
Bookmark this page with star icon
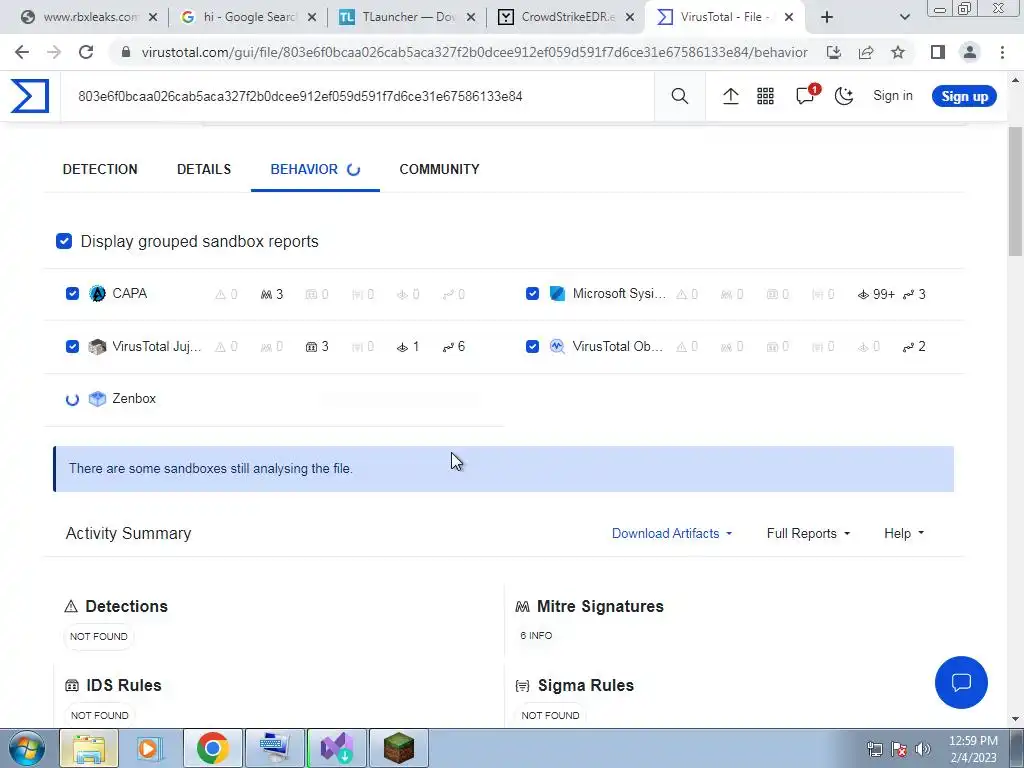click(898, 52)
